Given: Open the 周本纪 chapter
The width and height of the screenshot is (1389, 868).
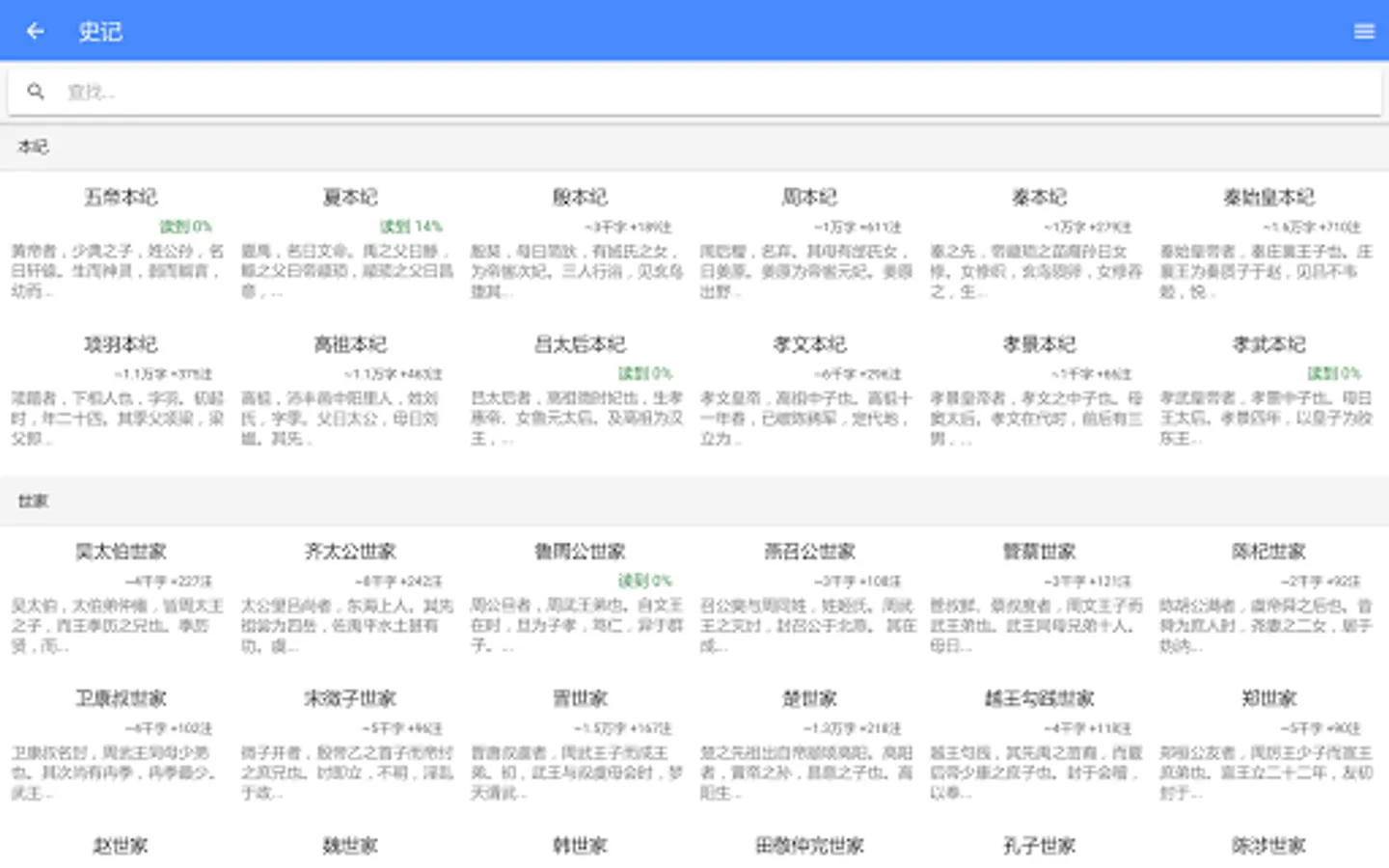Looking at the screenshot, I should click(808, 245).
